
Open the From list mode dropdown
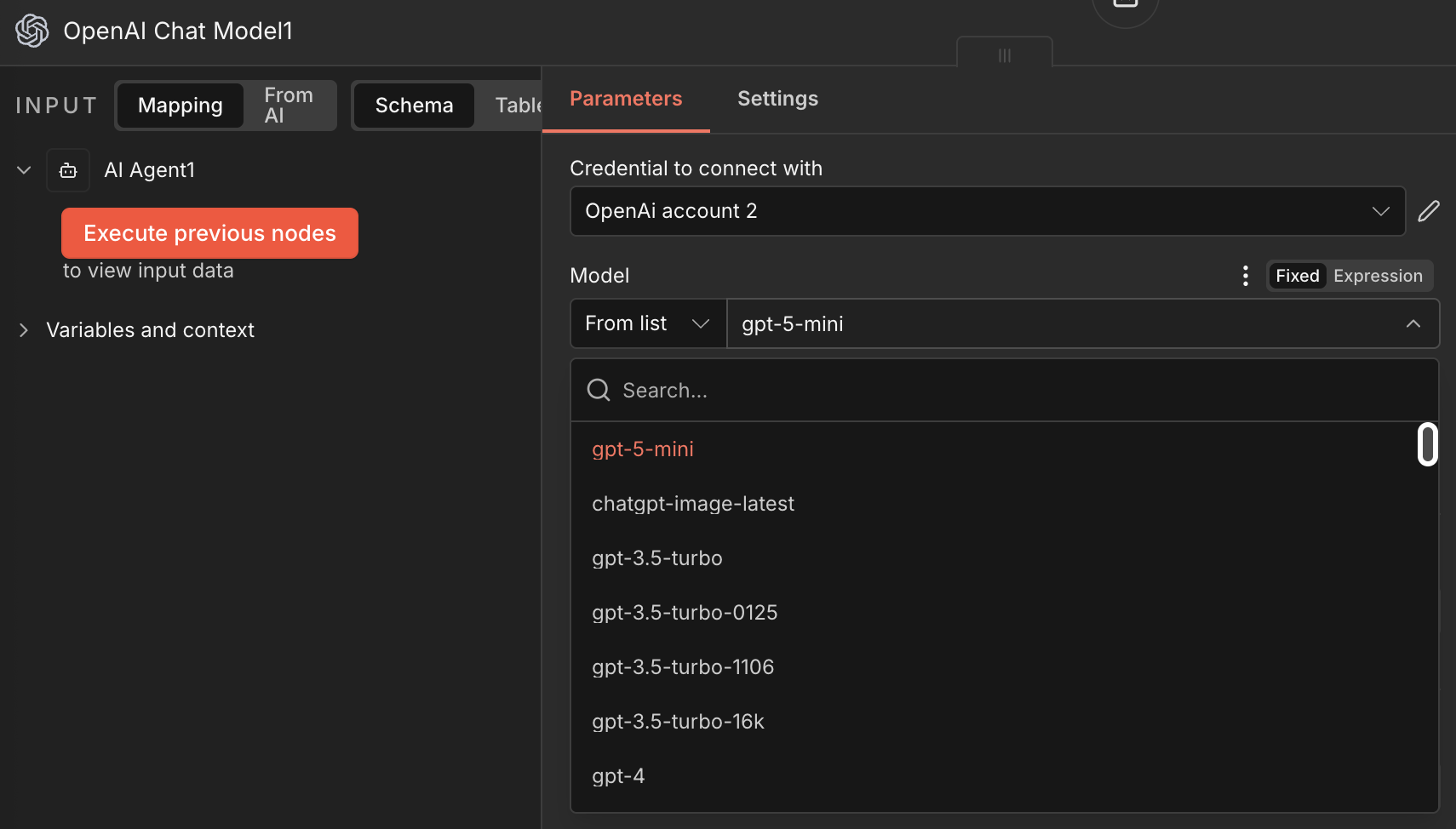(x=648, y=323)
